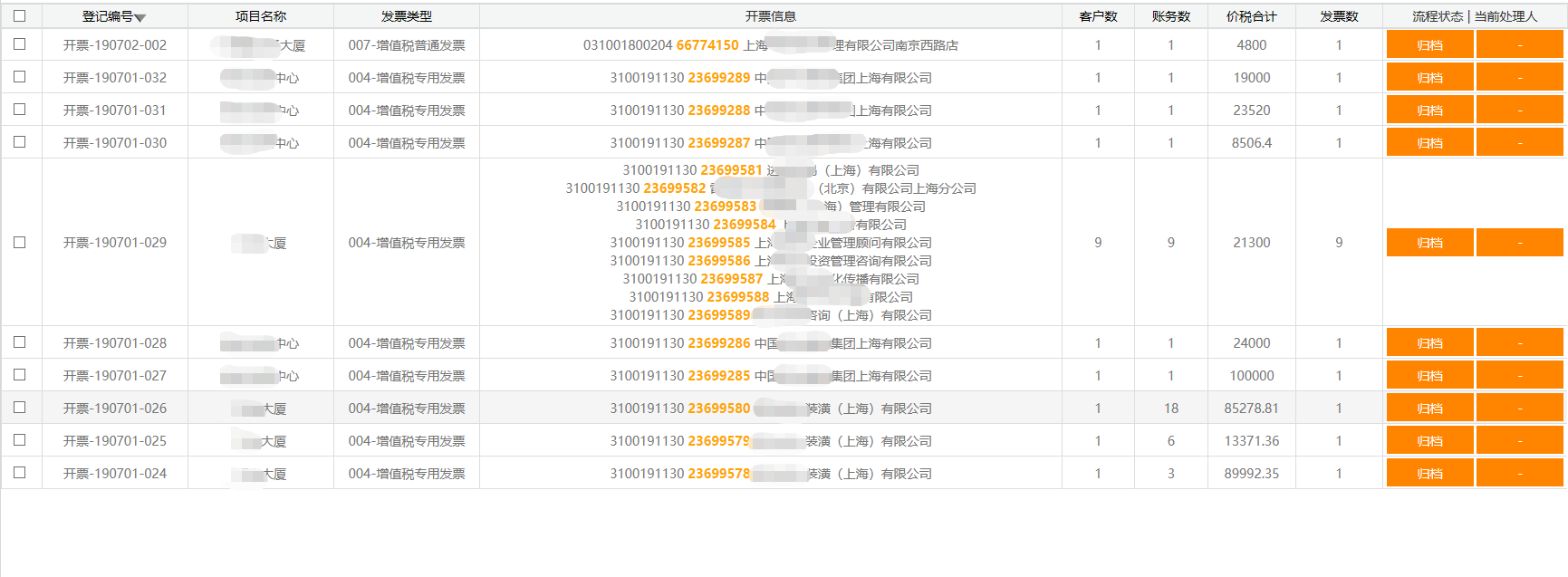Open invoice number 23699580
This screenshot has width=1568, height=577.
[719, 409]
